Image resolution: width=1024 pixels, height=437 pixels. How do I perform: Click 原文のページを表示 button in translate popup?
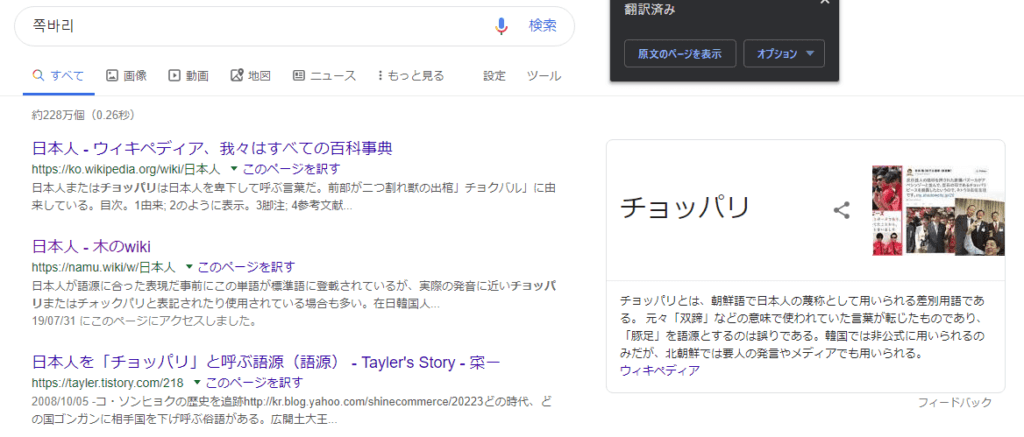pyautogui.click(x=680, y=54)
